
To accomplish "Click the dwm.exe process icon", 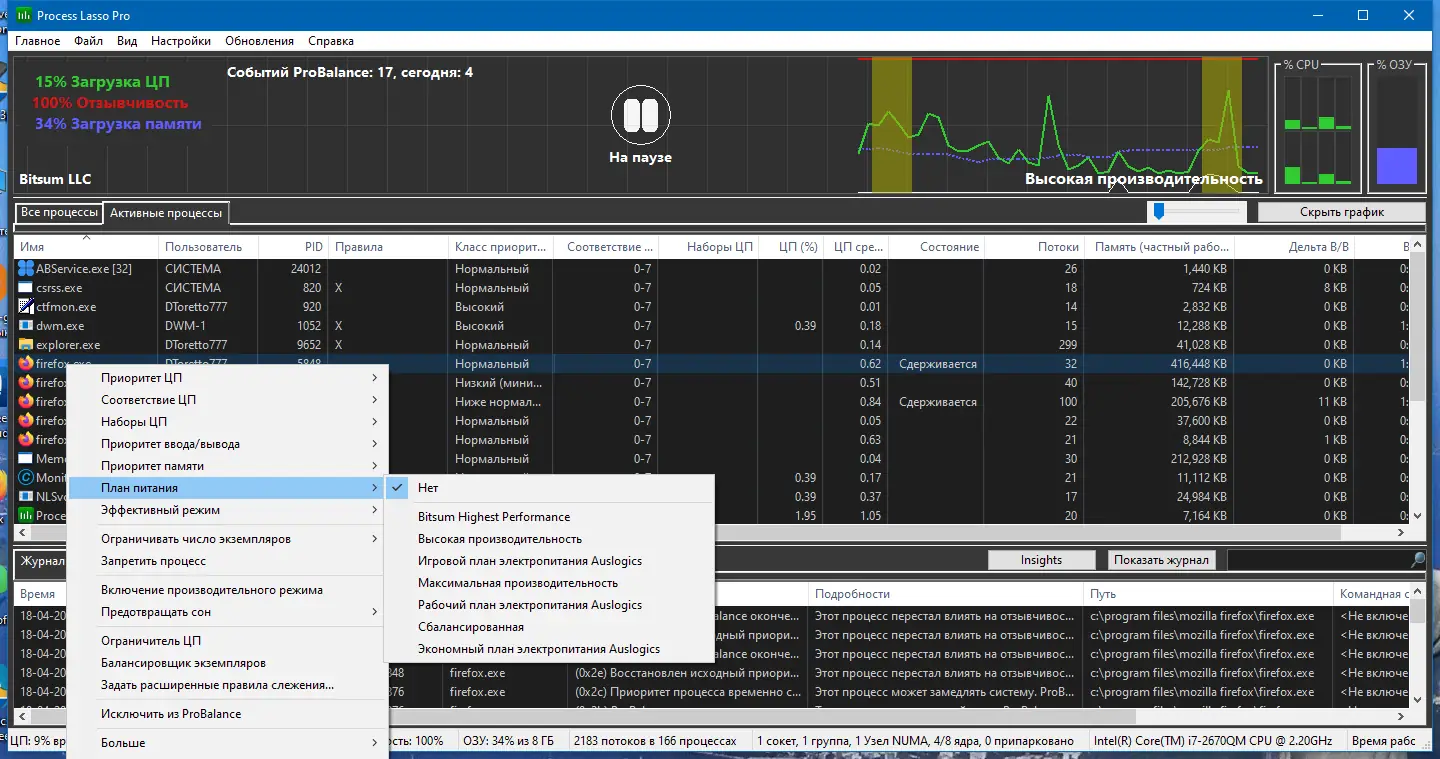I will (26, 326).
